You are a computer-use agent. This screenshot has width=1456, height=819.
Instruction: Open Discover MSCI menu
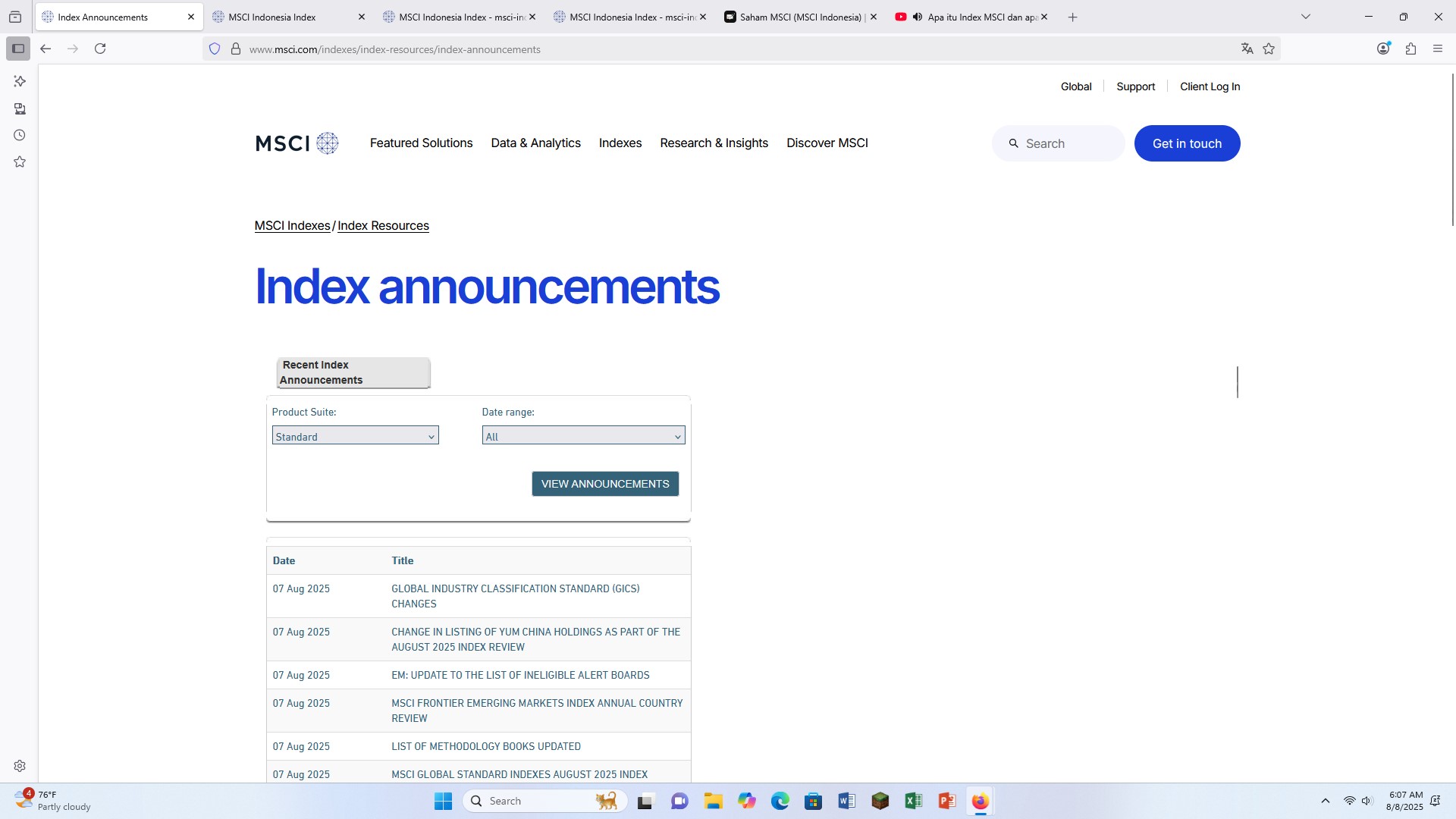point(827,143)
